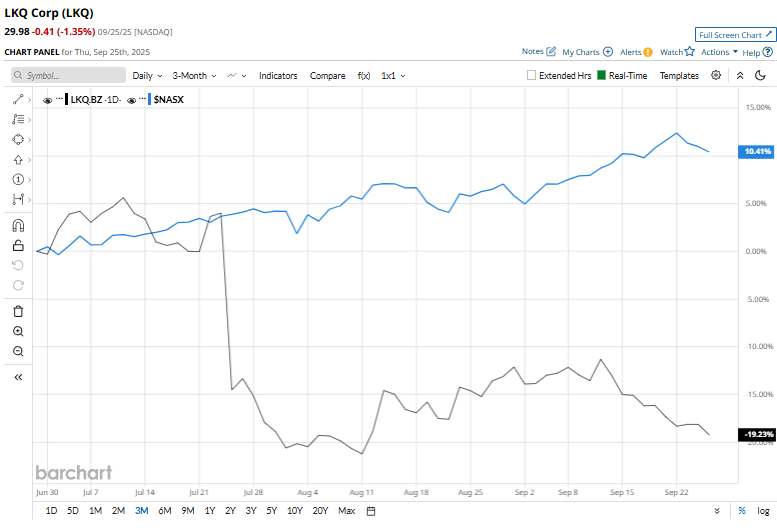The height and width of the screenshot is (528, 777).
Task: Click the 10.41% NASX value label
Action: coord(757,152)
